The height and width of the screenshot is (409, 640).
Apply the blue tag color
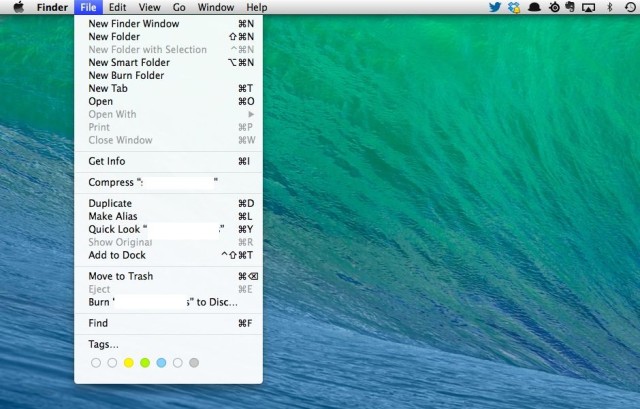tap(161, 362)
